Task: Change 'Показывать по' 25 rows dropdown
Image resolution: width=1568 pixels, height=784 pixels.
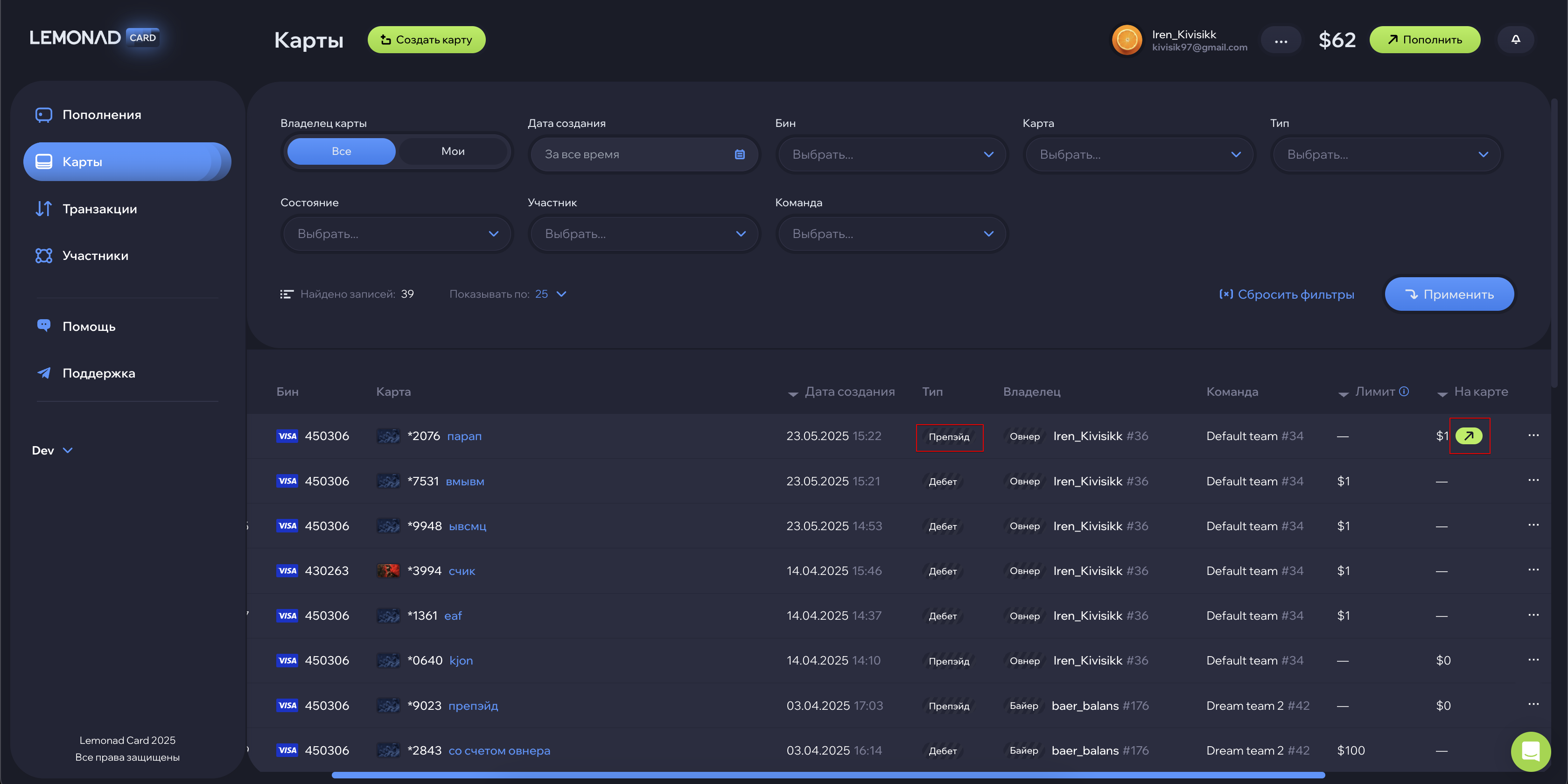Action: [x=550, y=294]
